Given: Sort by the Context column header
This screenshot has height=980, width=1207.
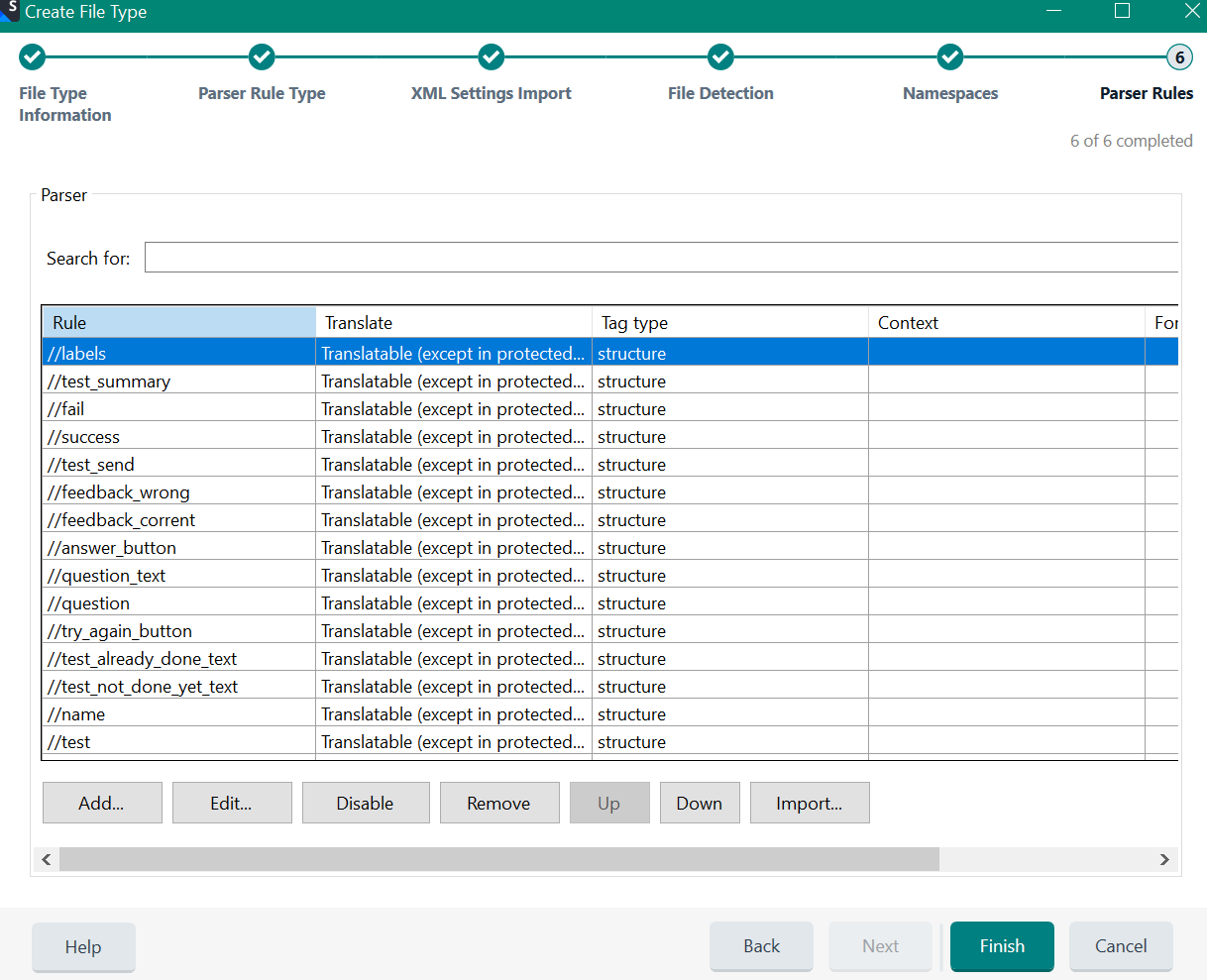Looking at the screenshot, I should (x=1007, y=323).
